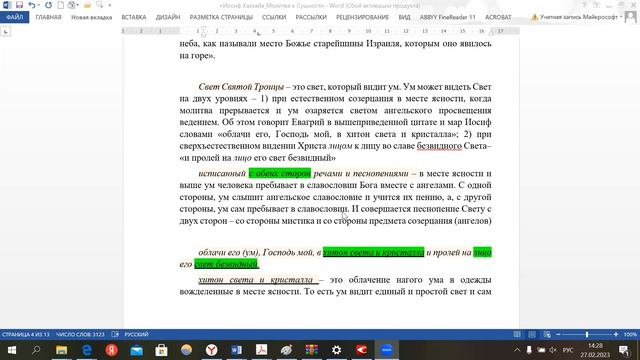
Task: Open the Новая вкладка tab
Action: (91, 17)
